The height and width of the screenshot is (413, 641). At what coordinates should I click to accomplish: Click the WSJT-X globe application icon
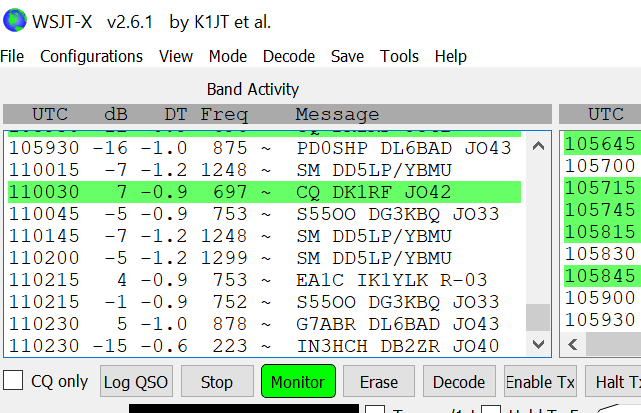[x=15, y=20]
